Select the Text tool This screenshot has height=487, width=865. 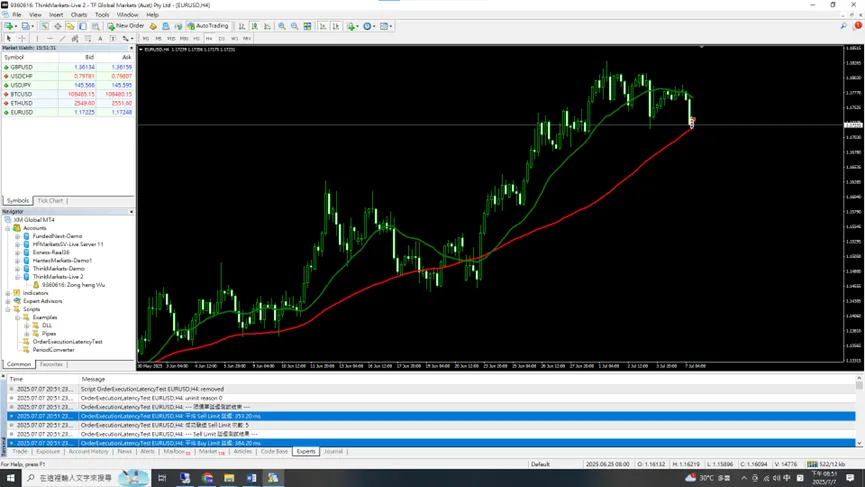(x=100, y=39)
